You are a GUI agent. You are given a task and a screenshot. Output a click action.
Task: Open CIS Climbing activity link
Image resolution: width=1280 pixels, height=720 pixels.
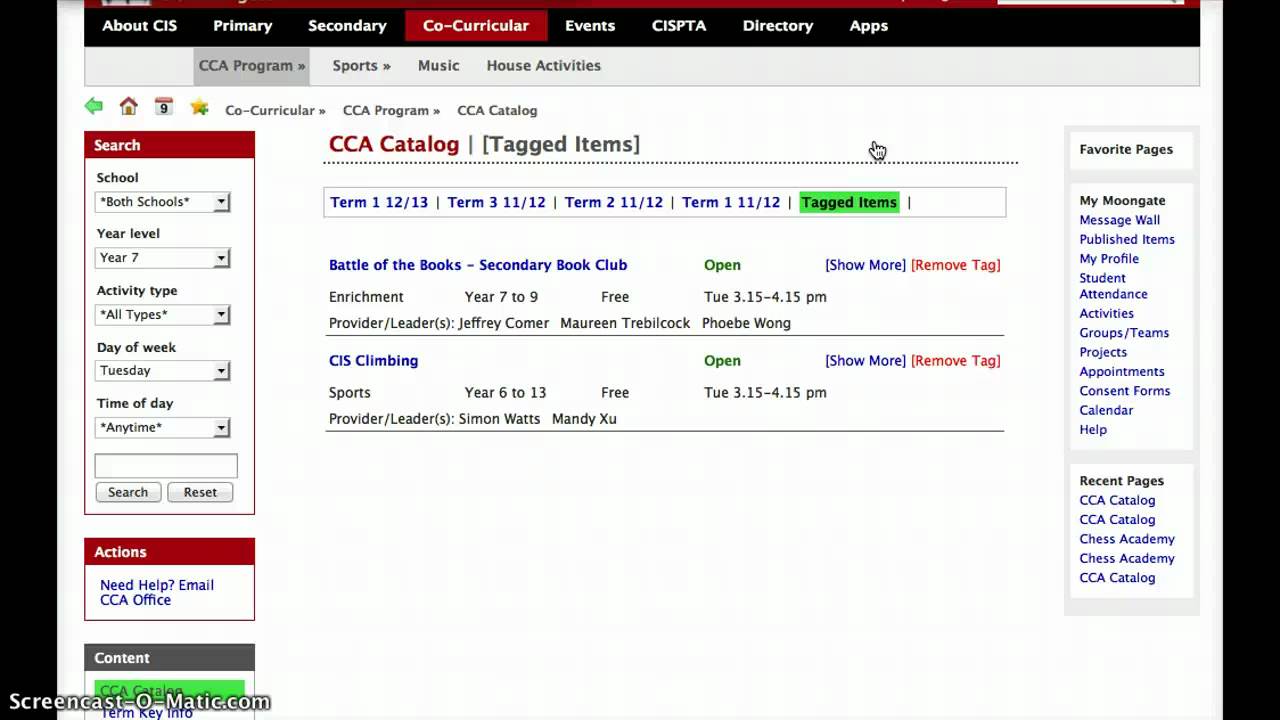click(374, 361)
